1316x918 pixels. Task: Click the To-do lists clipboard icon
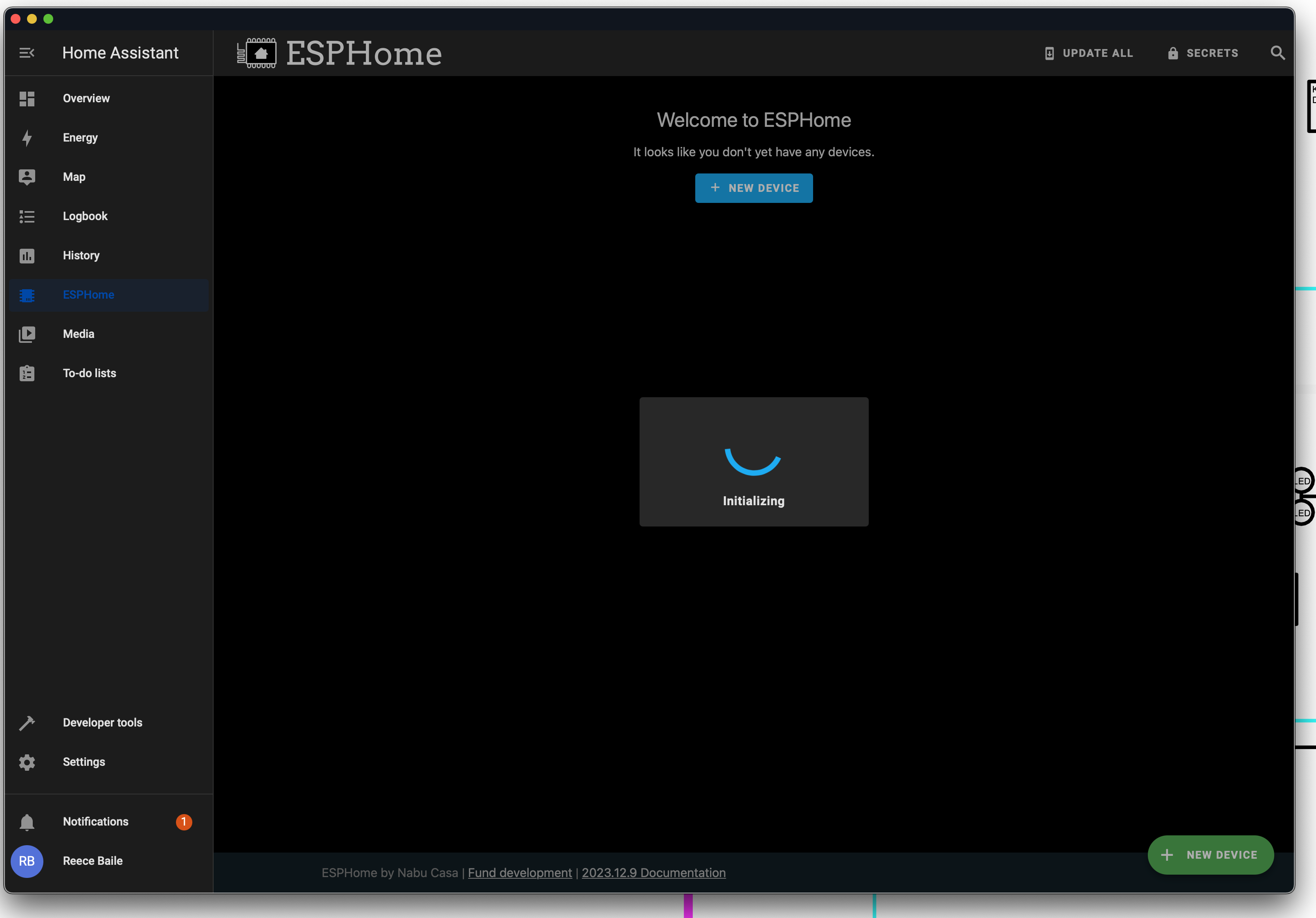pos(26,373)
